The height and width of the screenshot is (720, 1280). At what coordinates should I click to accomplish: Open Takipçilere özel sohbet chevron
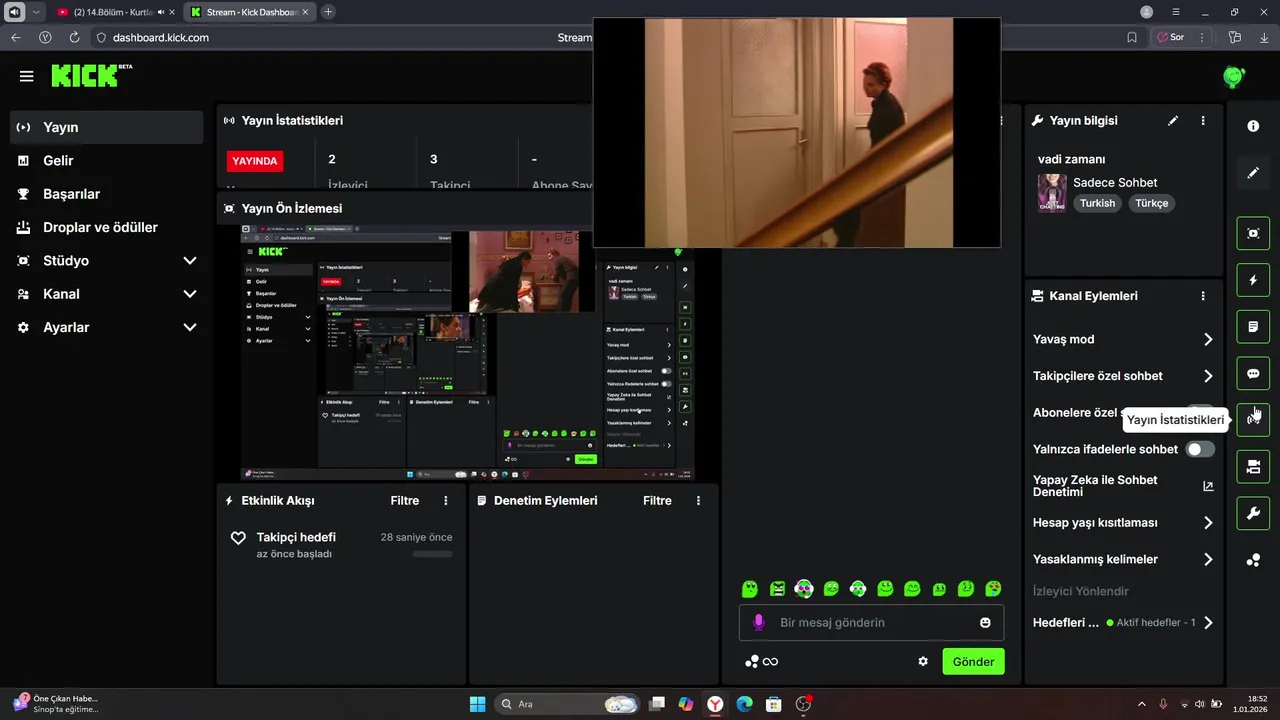point(1208,376)
